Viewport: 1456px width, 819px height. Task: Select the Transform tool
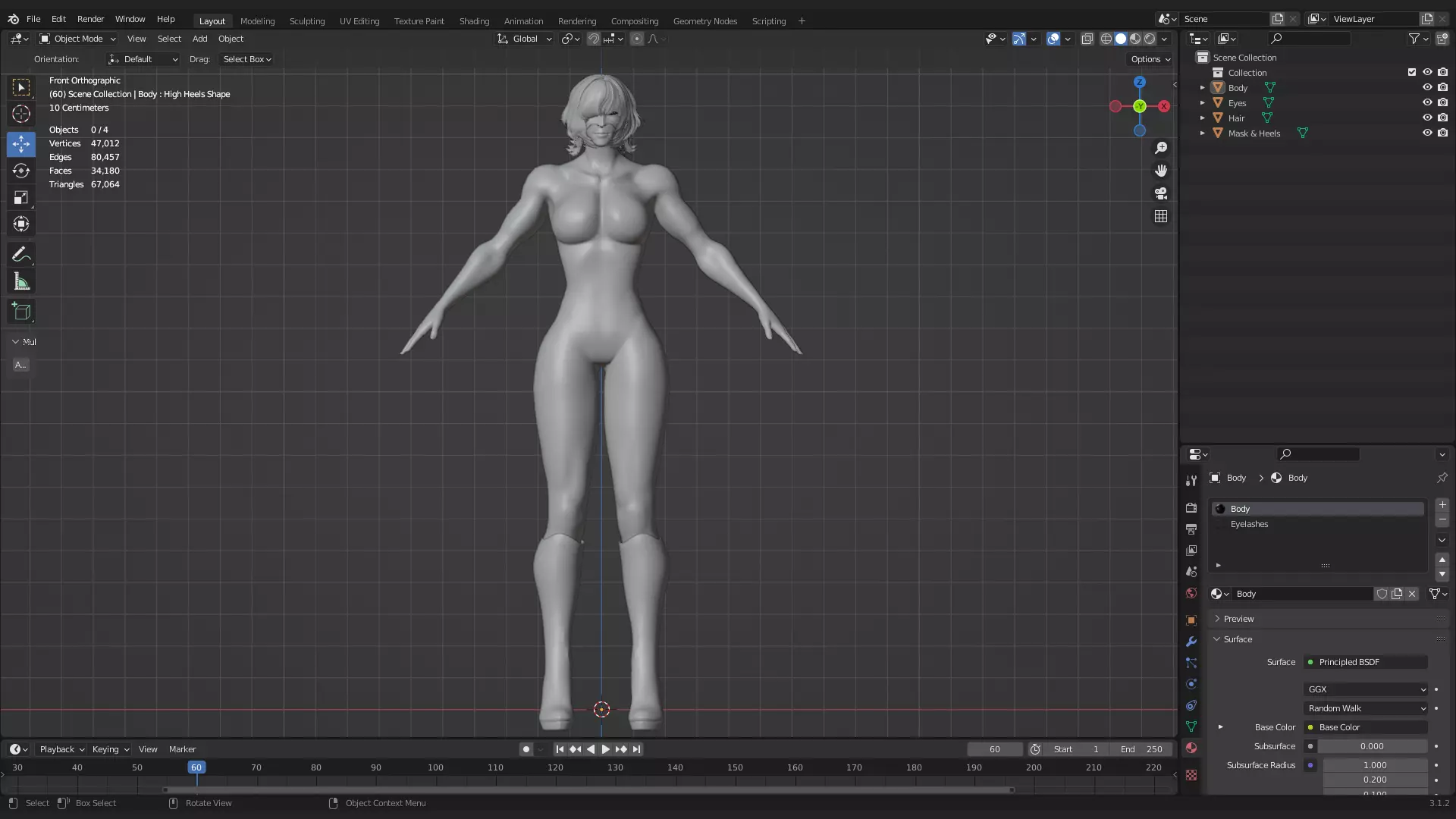[x=21, y=224]
